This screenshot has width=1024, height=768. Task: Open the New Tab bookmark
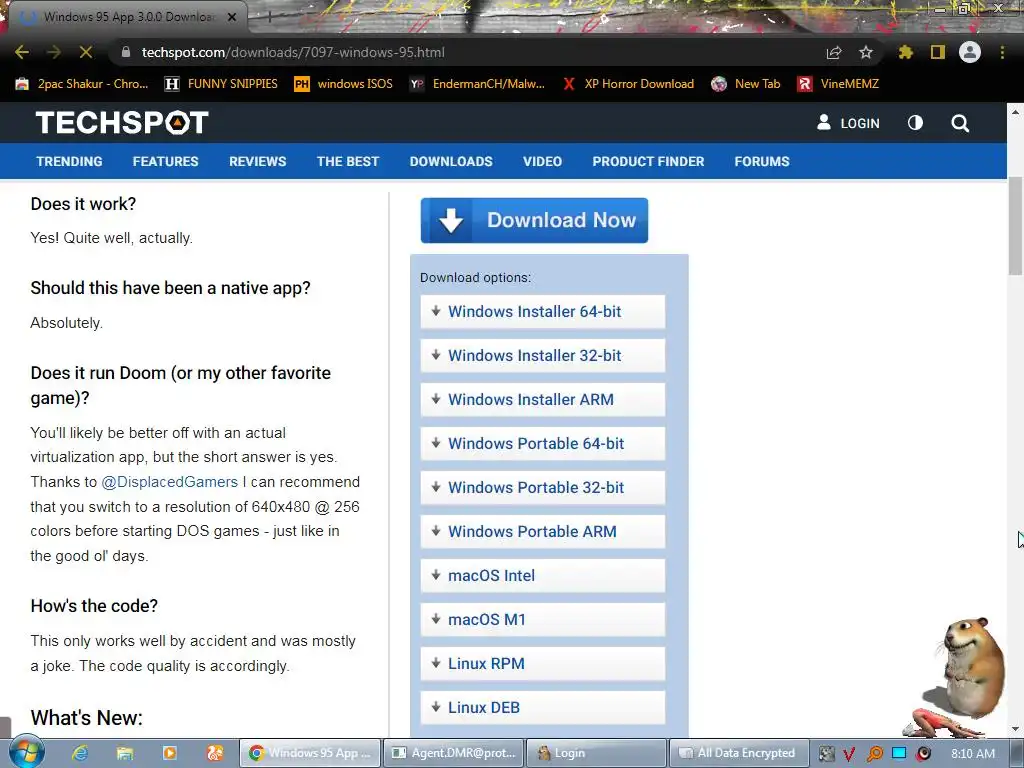click(x=746, y=84)
